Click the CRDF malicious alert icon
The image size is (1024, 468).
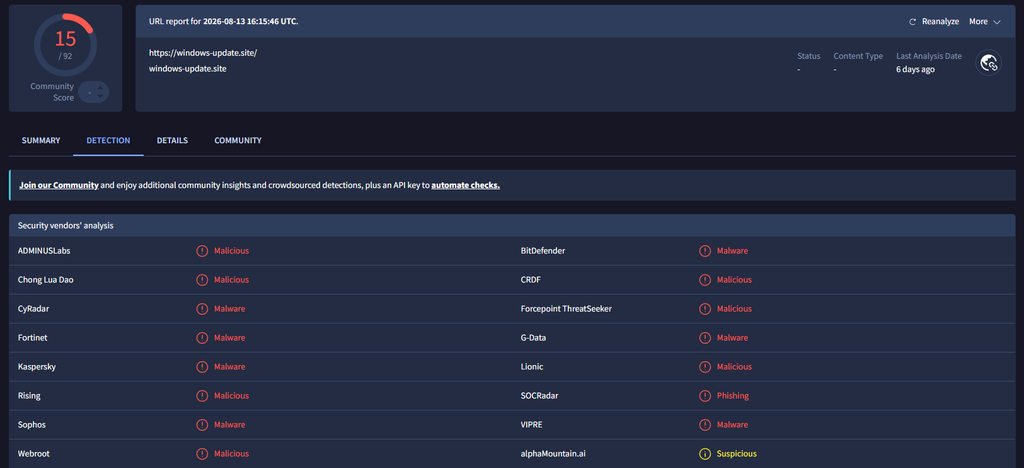tap(705, 279)
